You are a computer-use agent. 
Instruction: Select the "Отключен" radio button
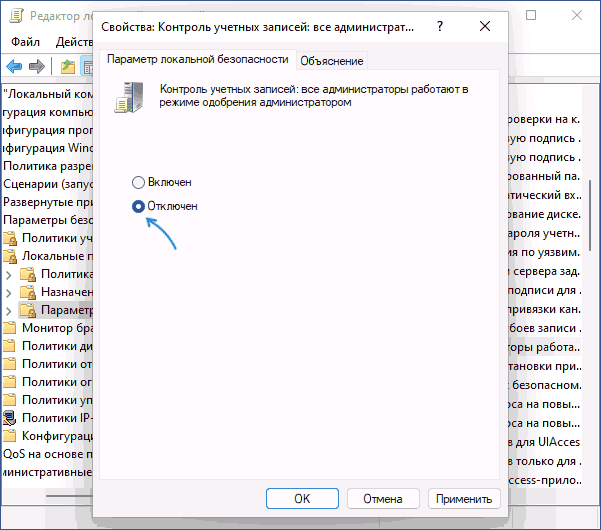[x=138, y=207]
